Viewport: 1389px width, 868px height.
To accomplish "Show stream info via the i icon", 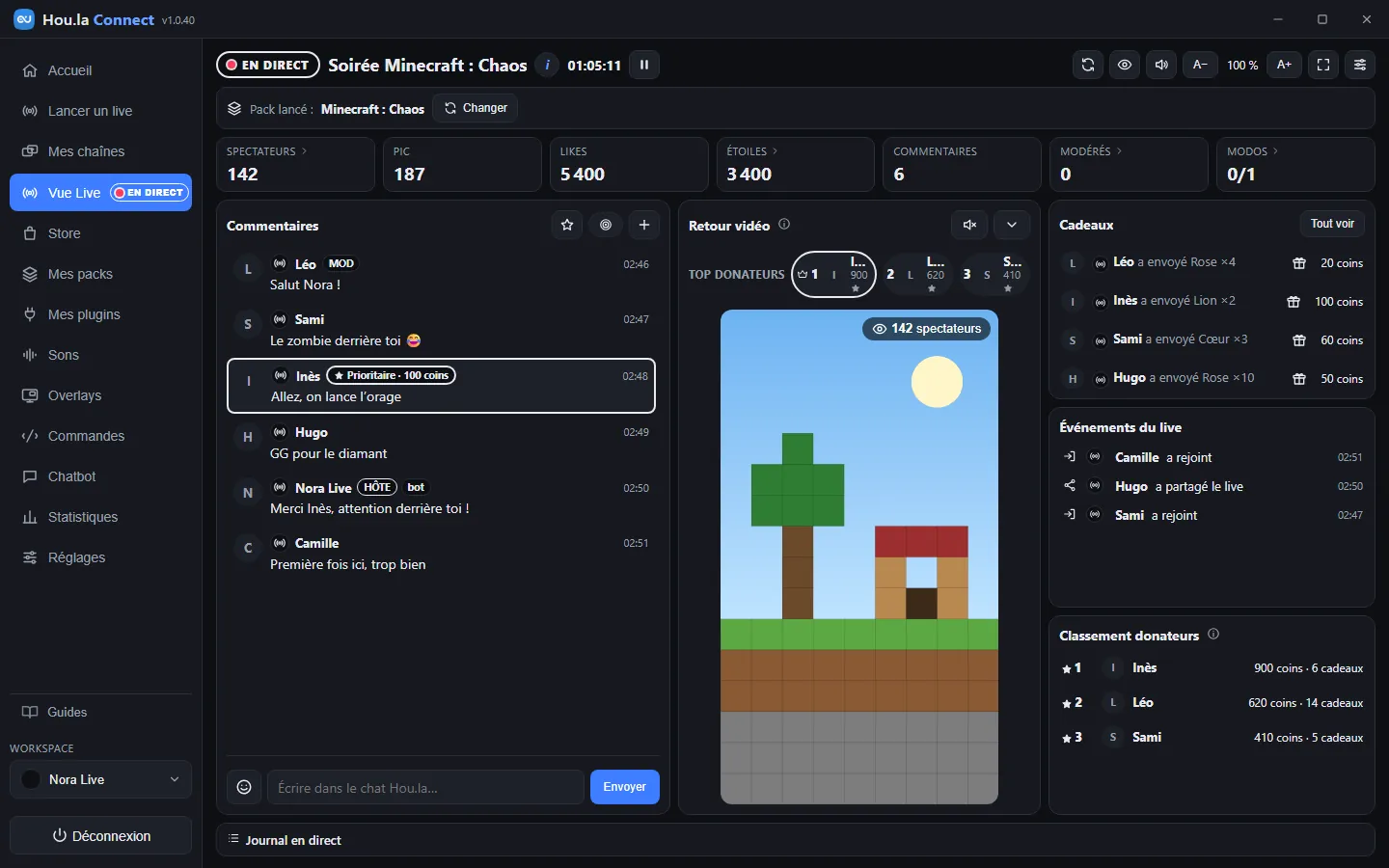I will click(547, 65).
